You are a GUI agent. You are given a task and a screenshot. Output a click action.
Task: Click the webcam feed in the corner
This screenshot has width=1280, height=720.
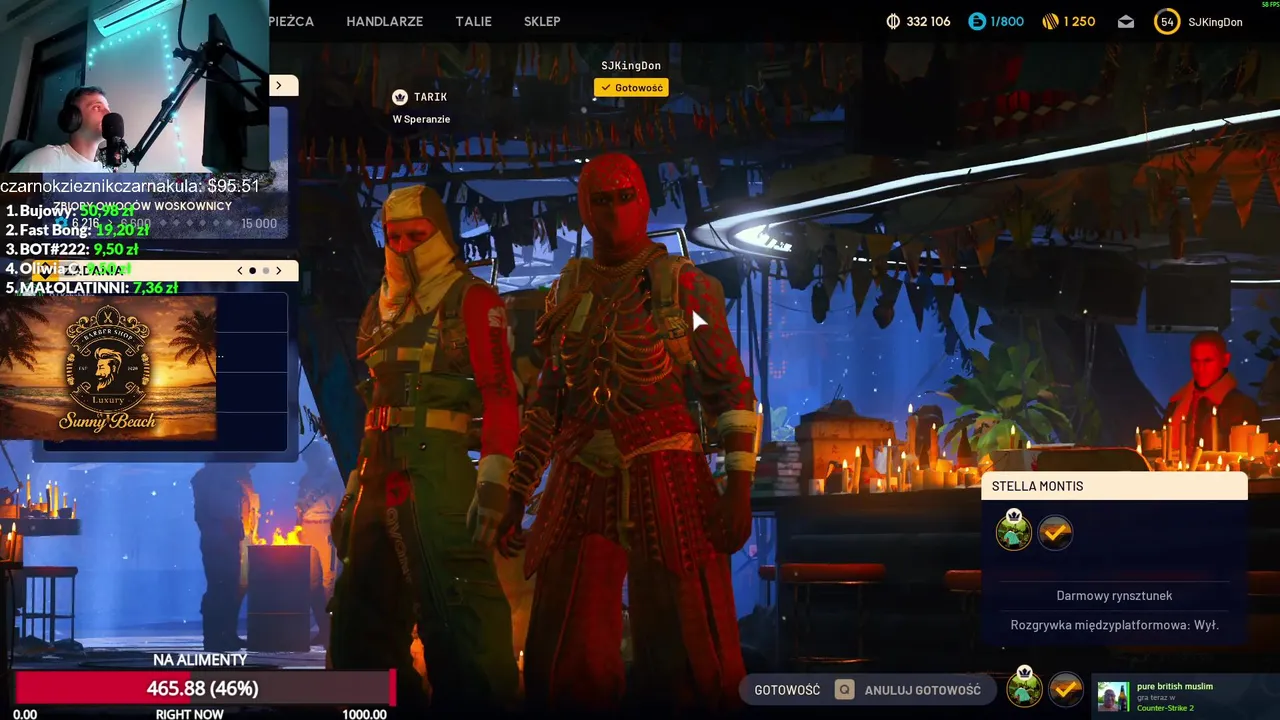pyautogui.click(x=134, y=87)
